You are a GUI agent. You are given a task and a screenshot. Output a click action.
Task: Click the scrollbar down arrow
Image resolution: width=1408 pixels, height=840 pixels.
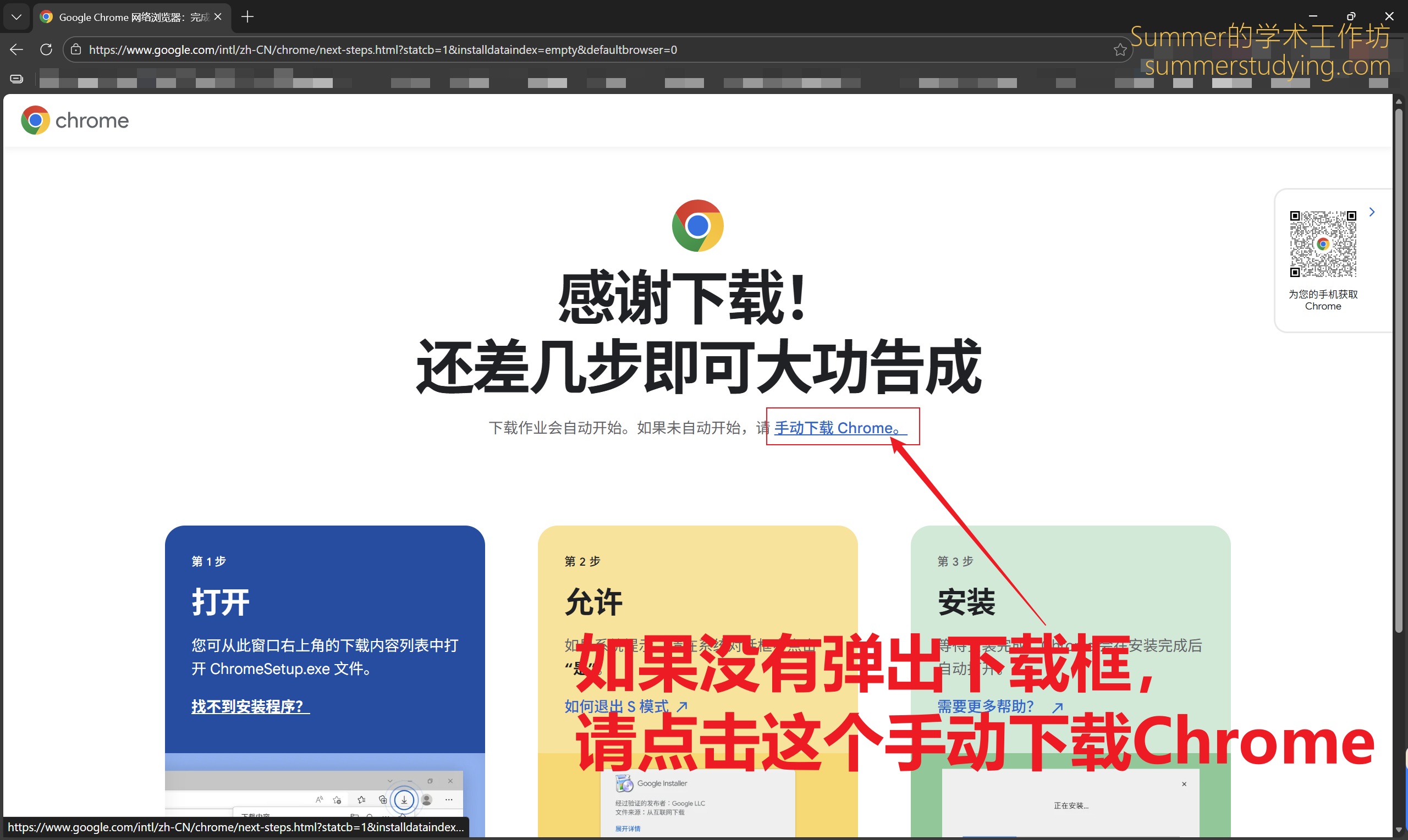coord(1399,830)
